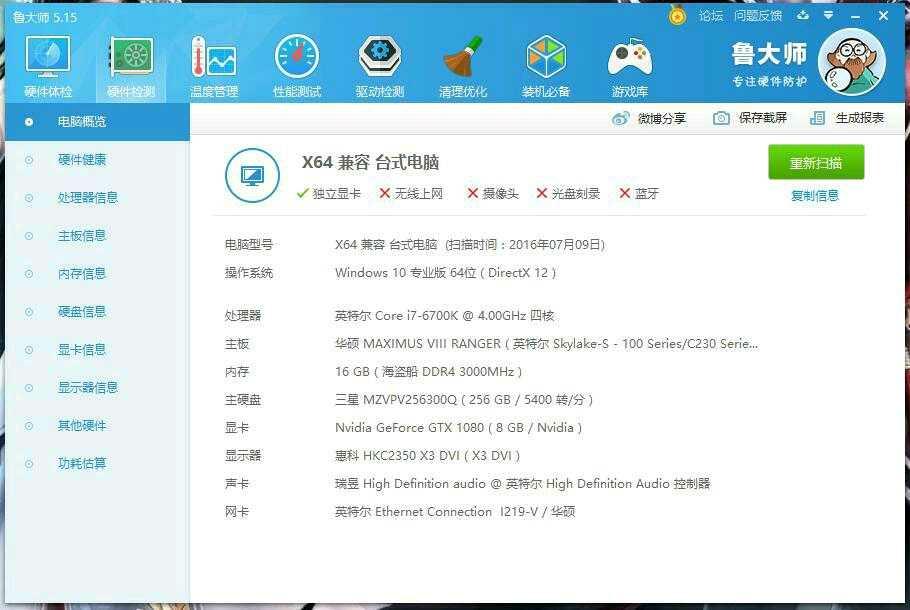Screen dimensions: 910x610
Task: Open 清理优化 cleanup broom icon
Action: click(x=463, y=65)
